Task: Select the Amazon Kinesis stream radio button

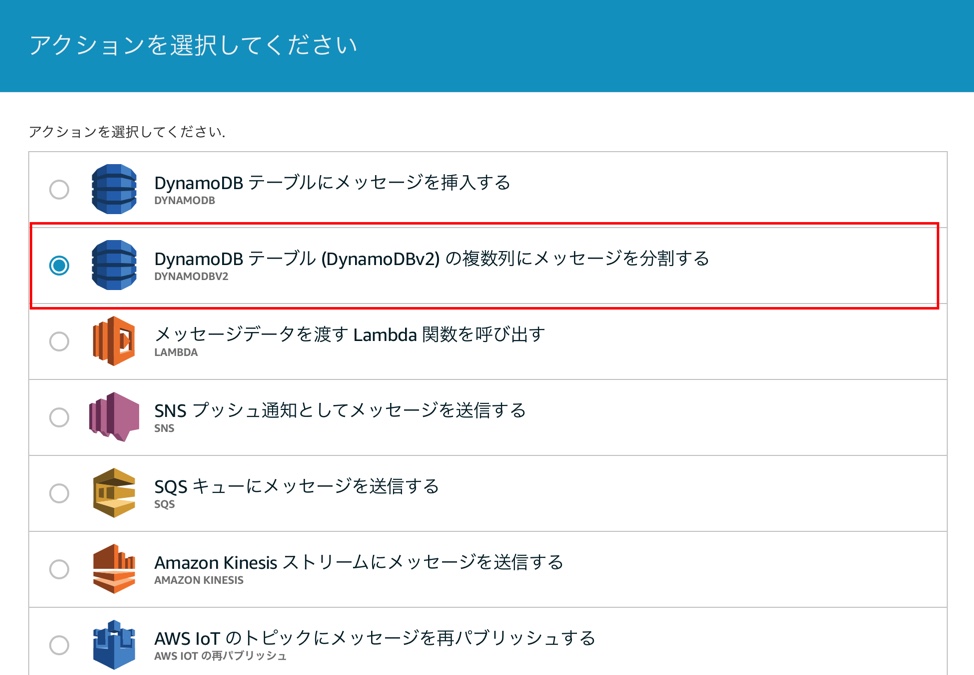Action: pos(59,568)
